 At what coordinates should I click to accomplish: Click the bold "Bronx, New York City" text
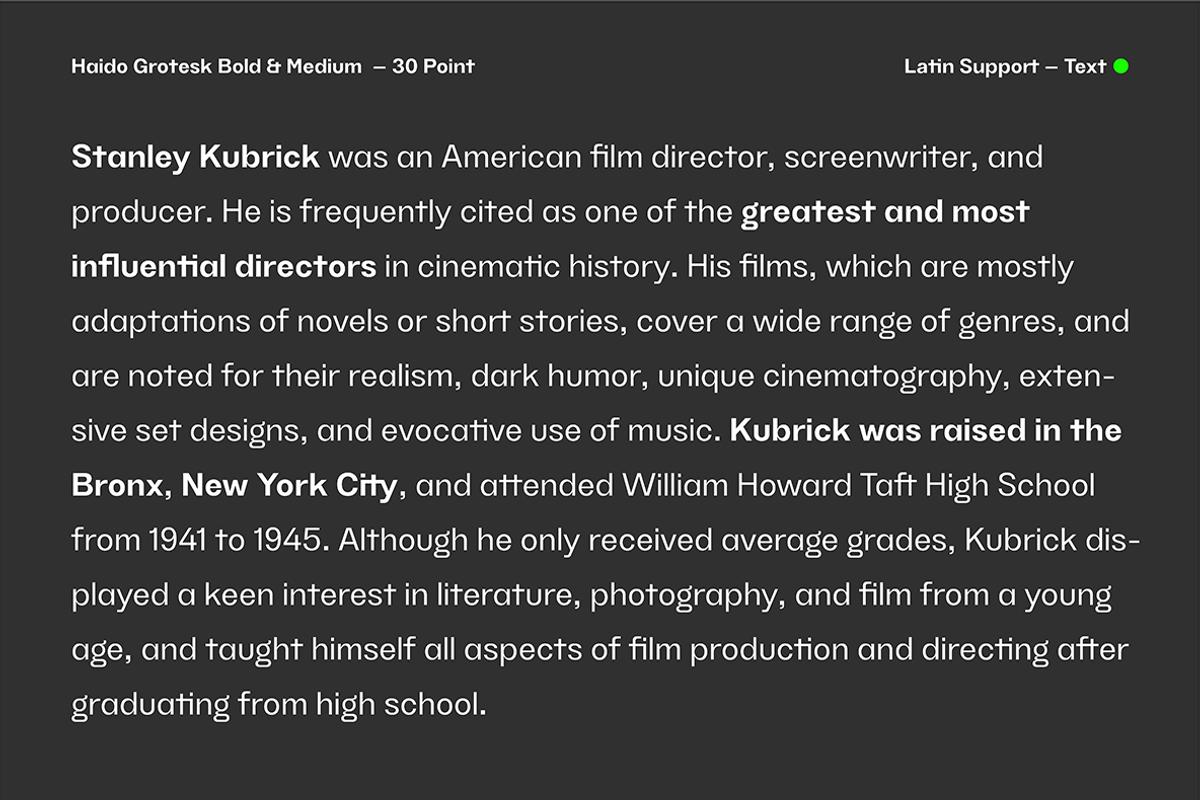(x=234, y=487)
